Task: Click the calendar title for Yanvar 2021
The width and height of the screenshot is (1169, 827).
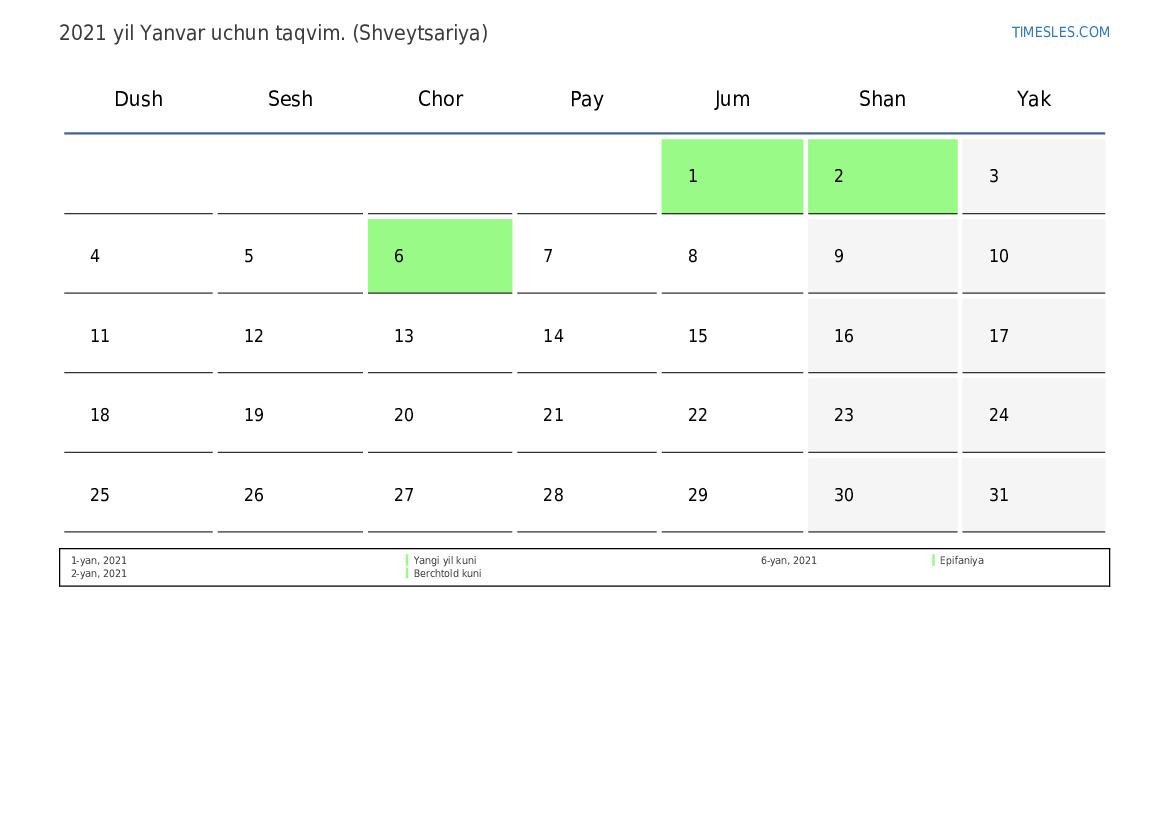Action: (x=273, y=33)
